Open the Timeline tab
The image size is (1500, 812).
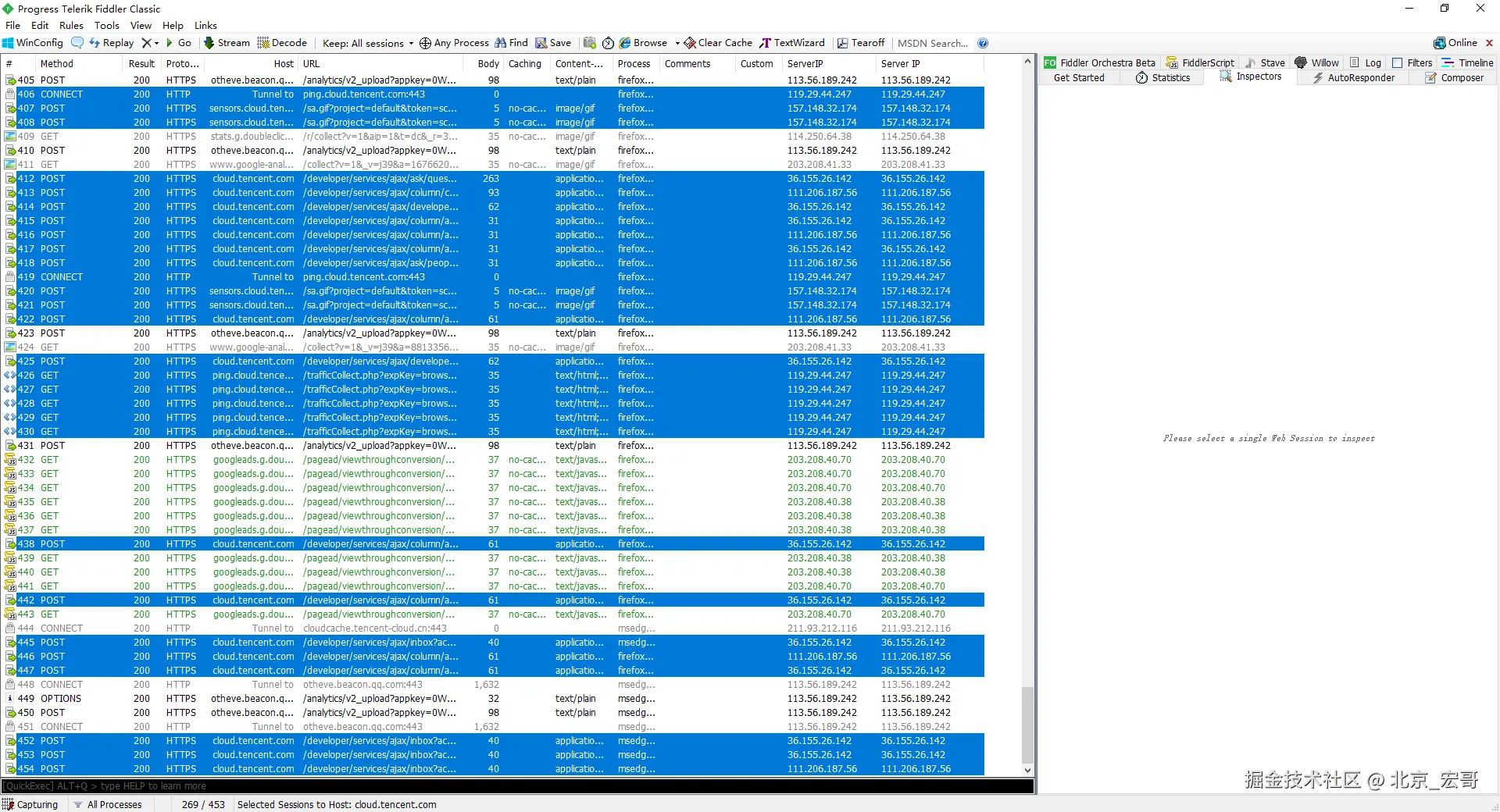[1468, 62]
